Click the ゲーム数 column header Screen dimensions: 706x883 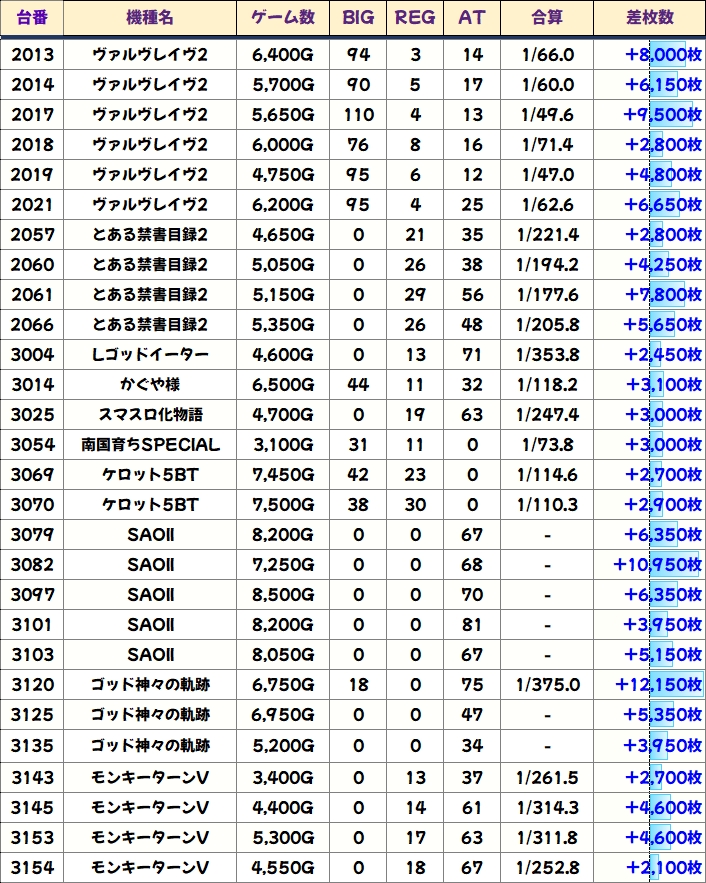point(283,17)
